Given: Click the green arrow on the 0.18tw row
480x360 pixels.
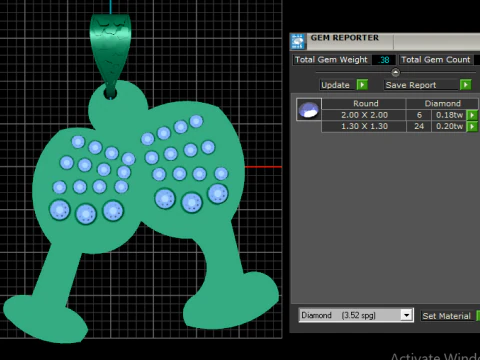Looking at the screenshot, I should point(472,115).
